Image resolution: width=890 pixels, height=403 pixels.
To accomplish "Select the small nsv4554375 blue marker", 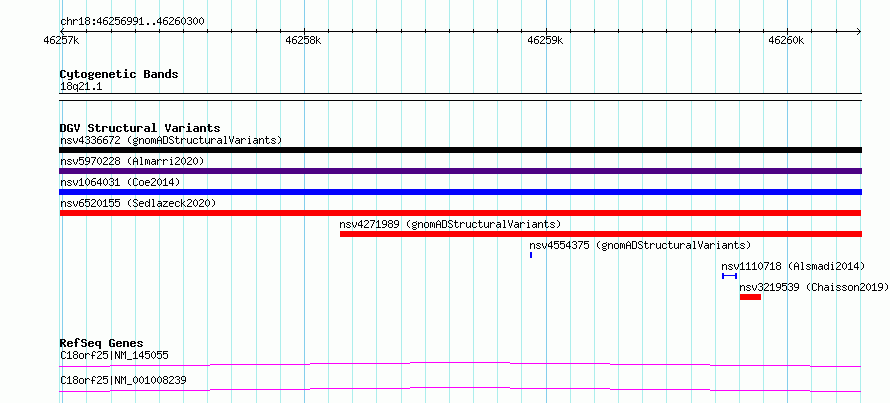I will tap(531, 255).
